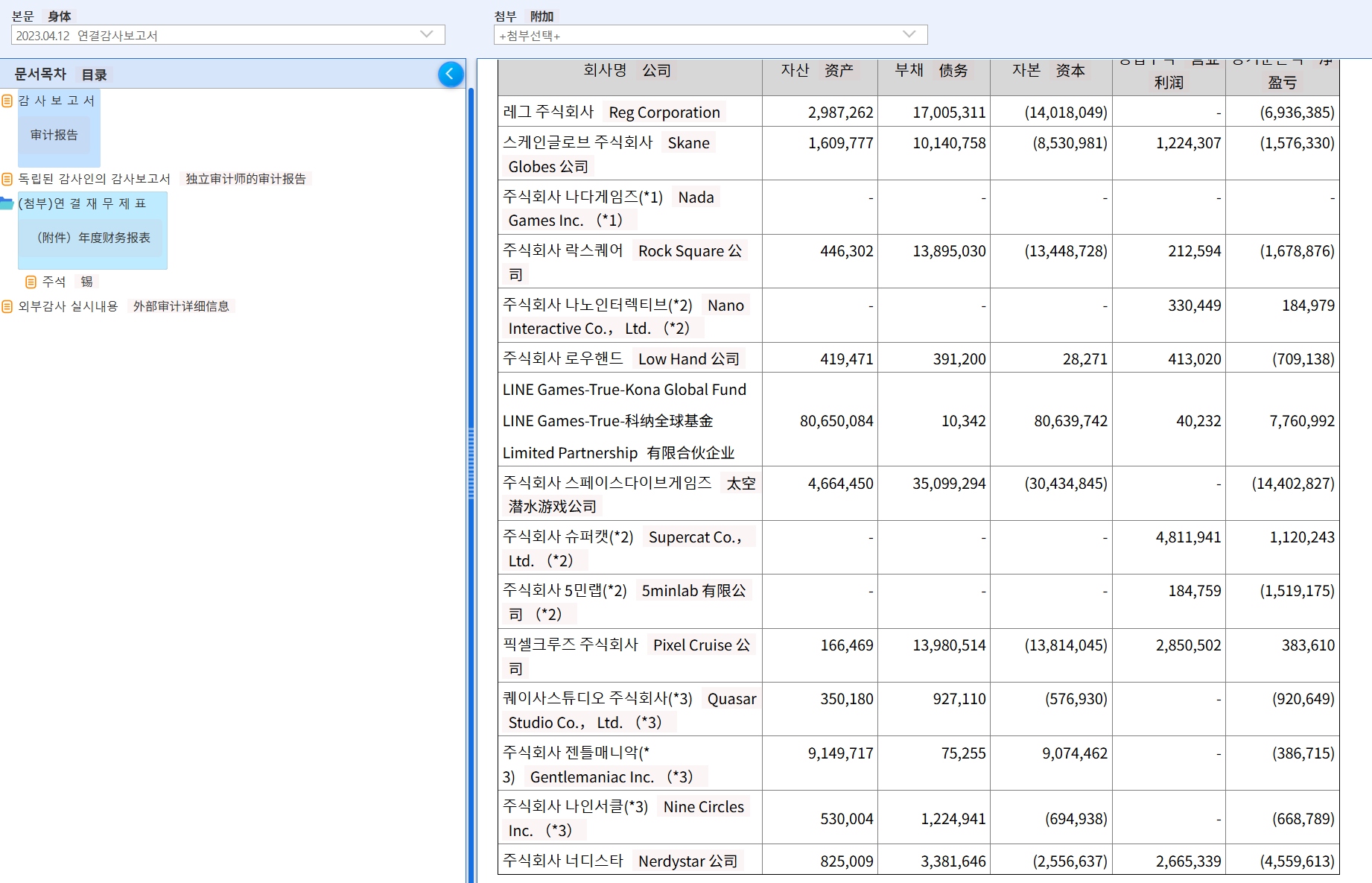The image size is (1372, 883).
Task: Click the chevron arrow of the 연결감사보고서 dropdown
Action: 427,34
